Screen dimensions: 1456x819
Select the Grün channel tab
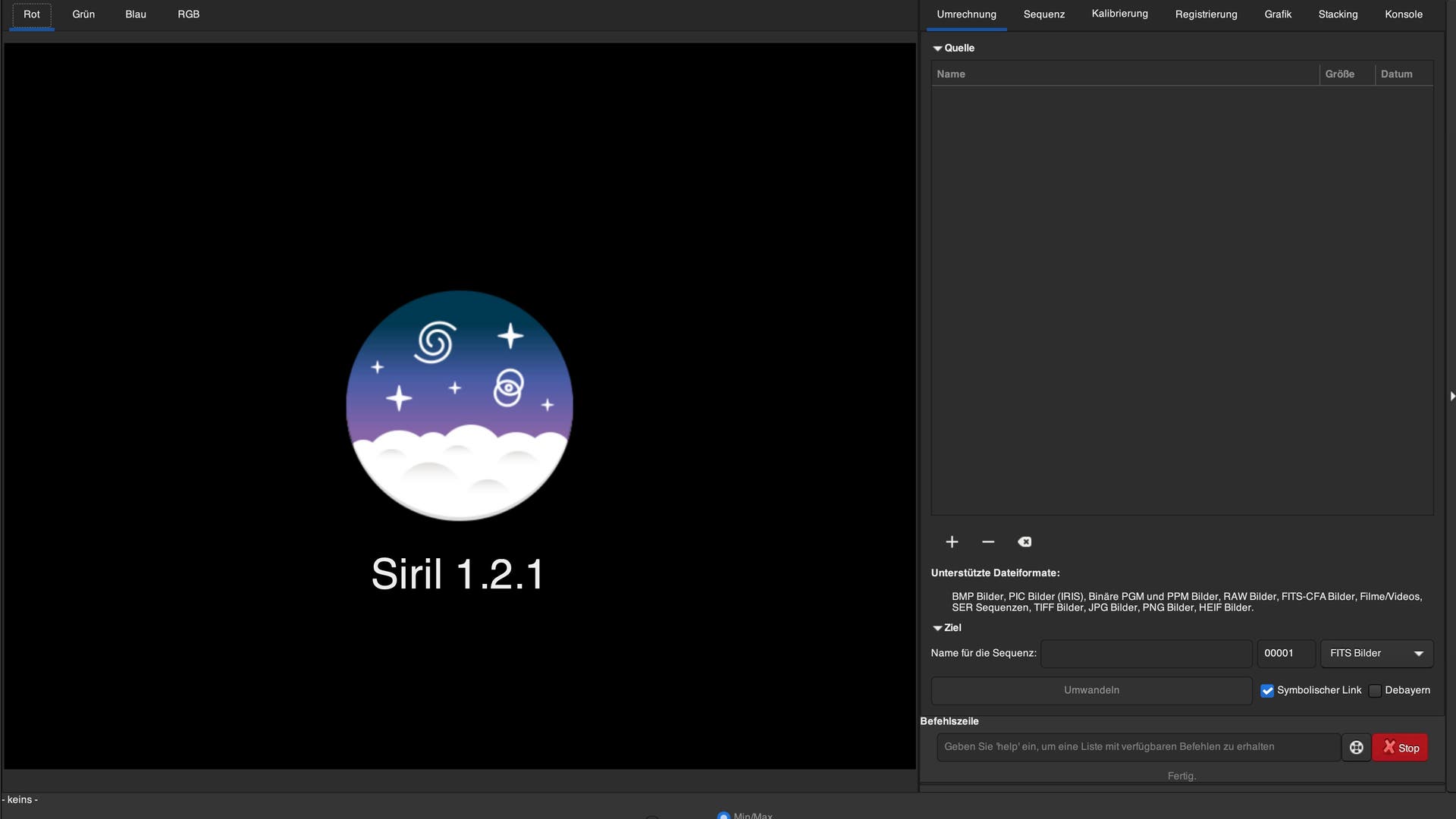[x=84, y=15]
